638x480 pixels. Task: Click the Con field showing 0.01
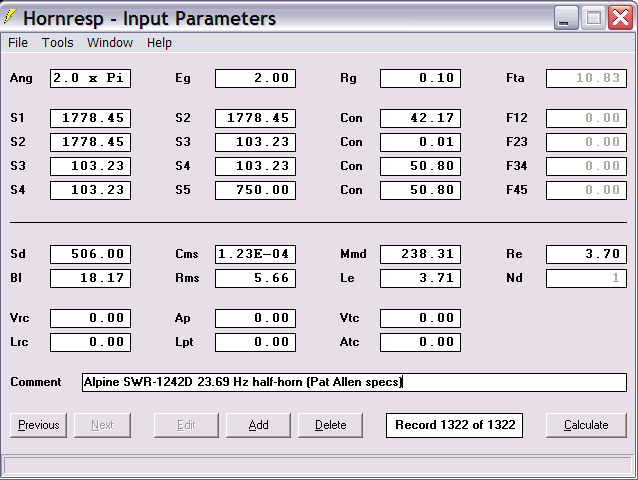tap(420, 142)
